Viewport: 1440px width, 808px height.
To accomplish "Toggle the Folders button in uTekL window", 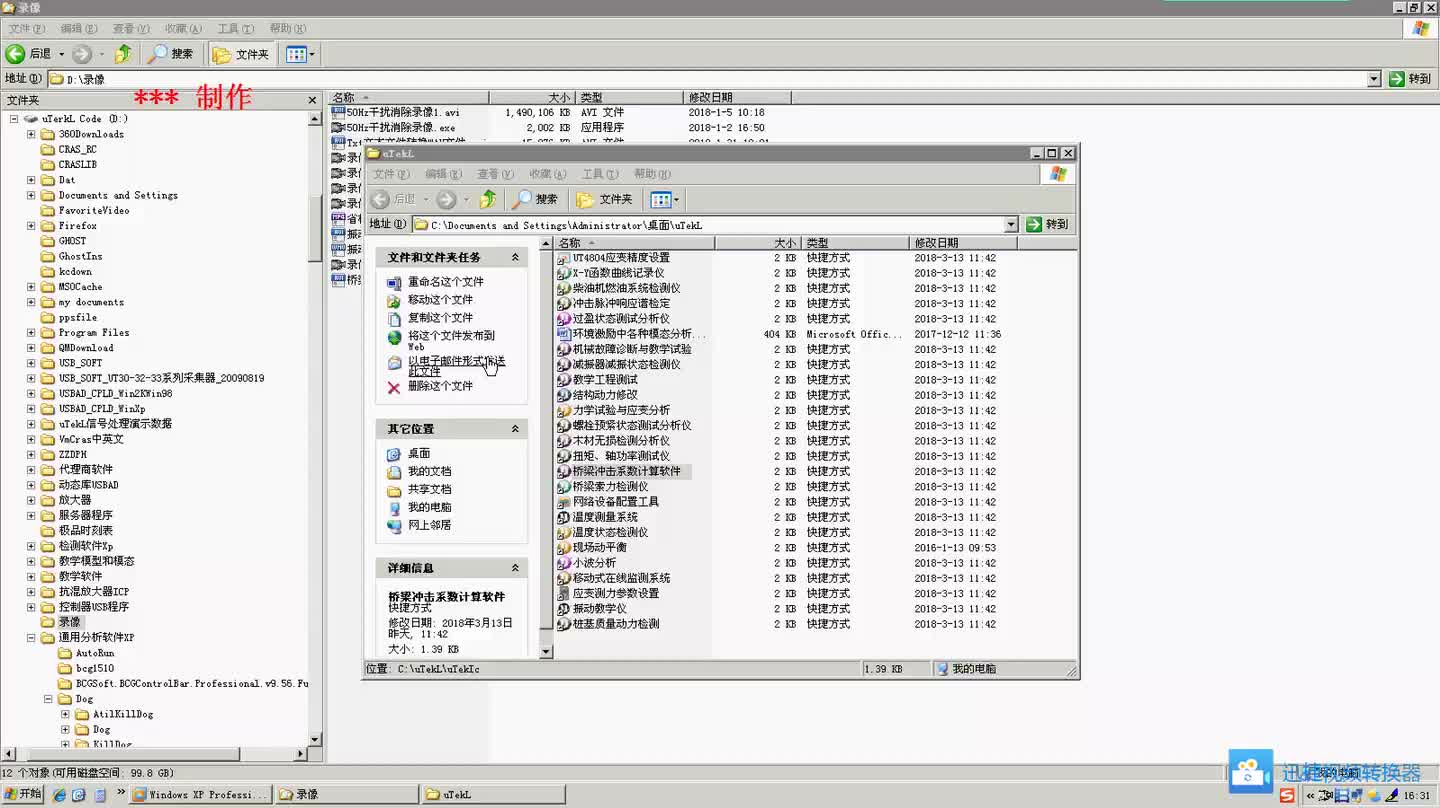I will coord(604,199).
